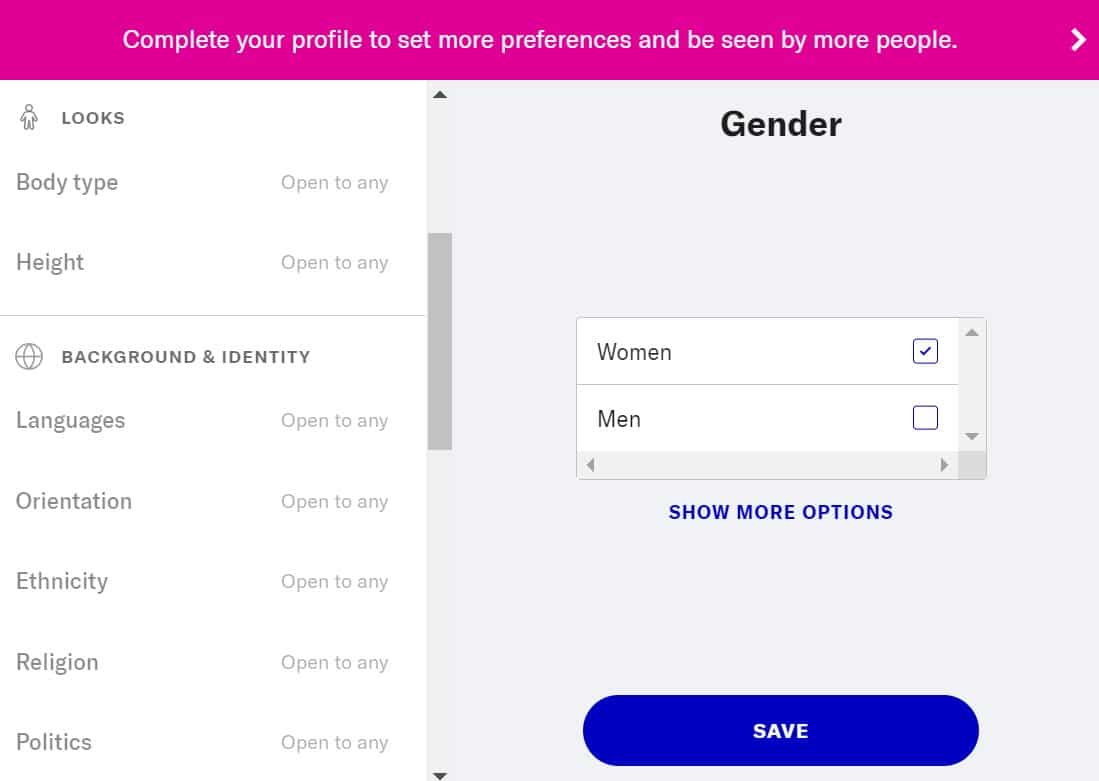The width and height of the screenshot is (1099, 781).
Task: Select the Ethnicity preference row
Action: tap(202, 581)
